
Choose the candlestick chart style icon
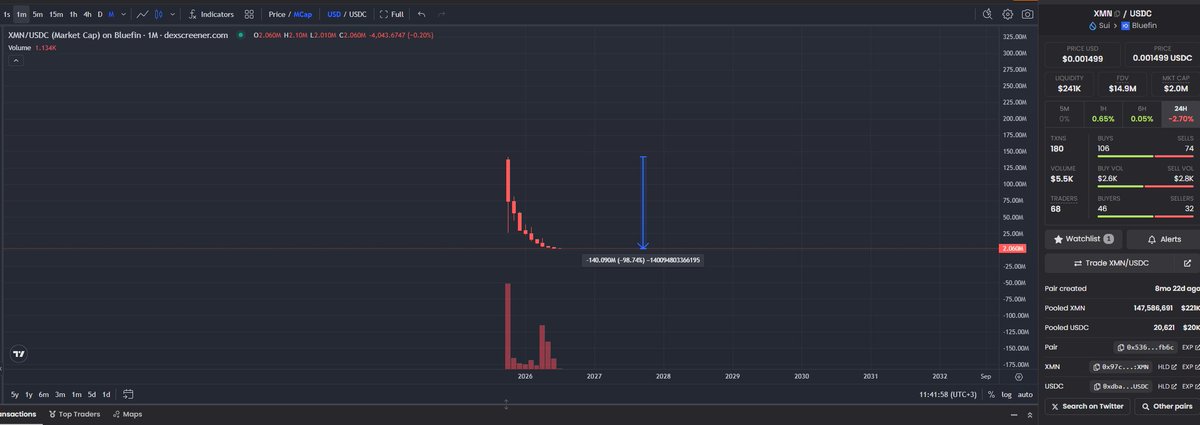(161, 15)
